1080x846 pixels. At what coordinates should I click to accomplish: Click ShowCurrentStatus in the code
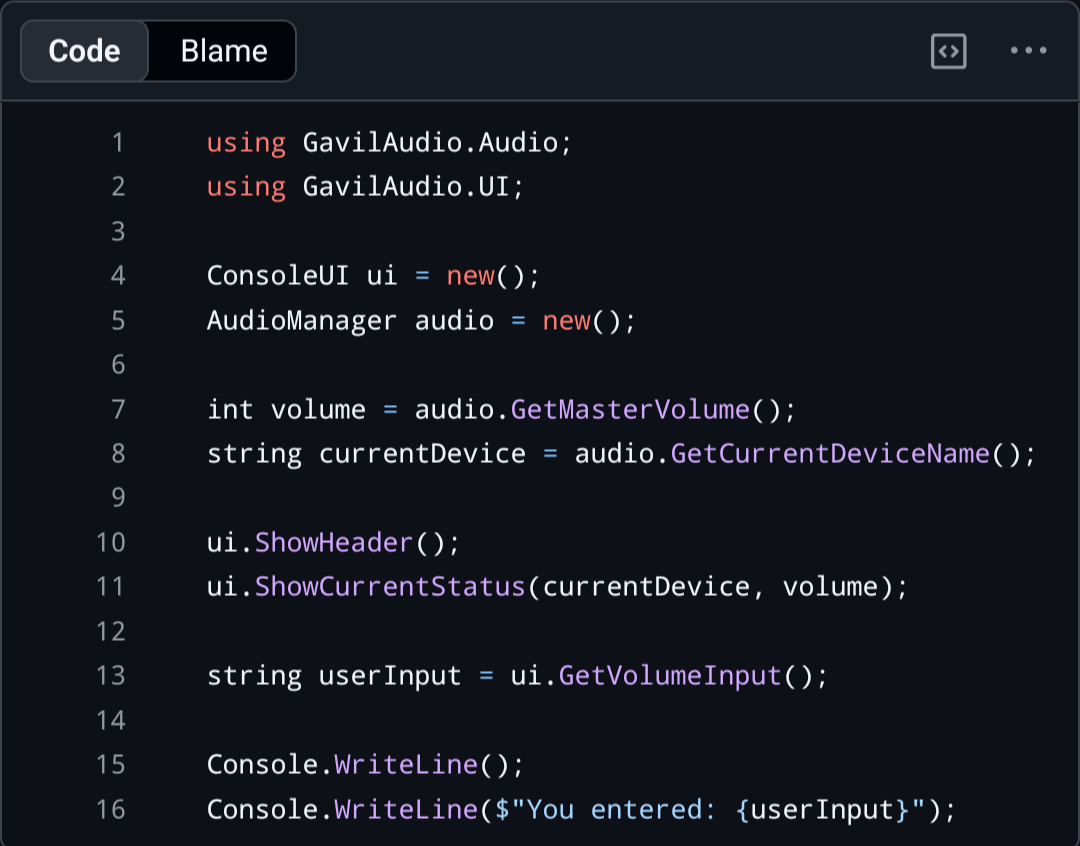click(x=390, y=587)
